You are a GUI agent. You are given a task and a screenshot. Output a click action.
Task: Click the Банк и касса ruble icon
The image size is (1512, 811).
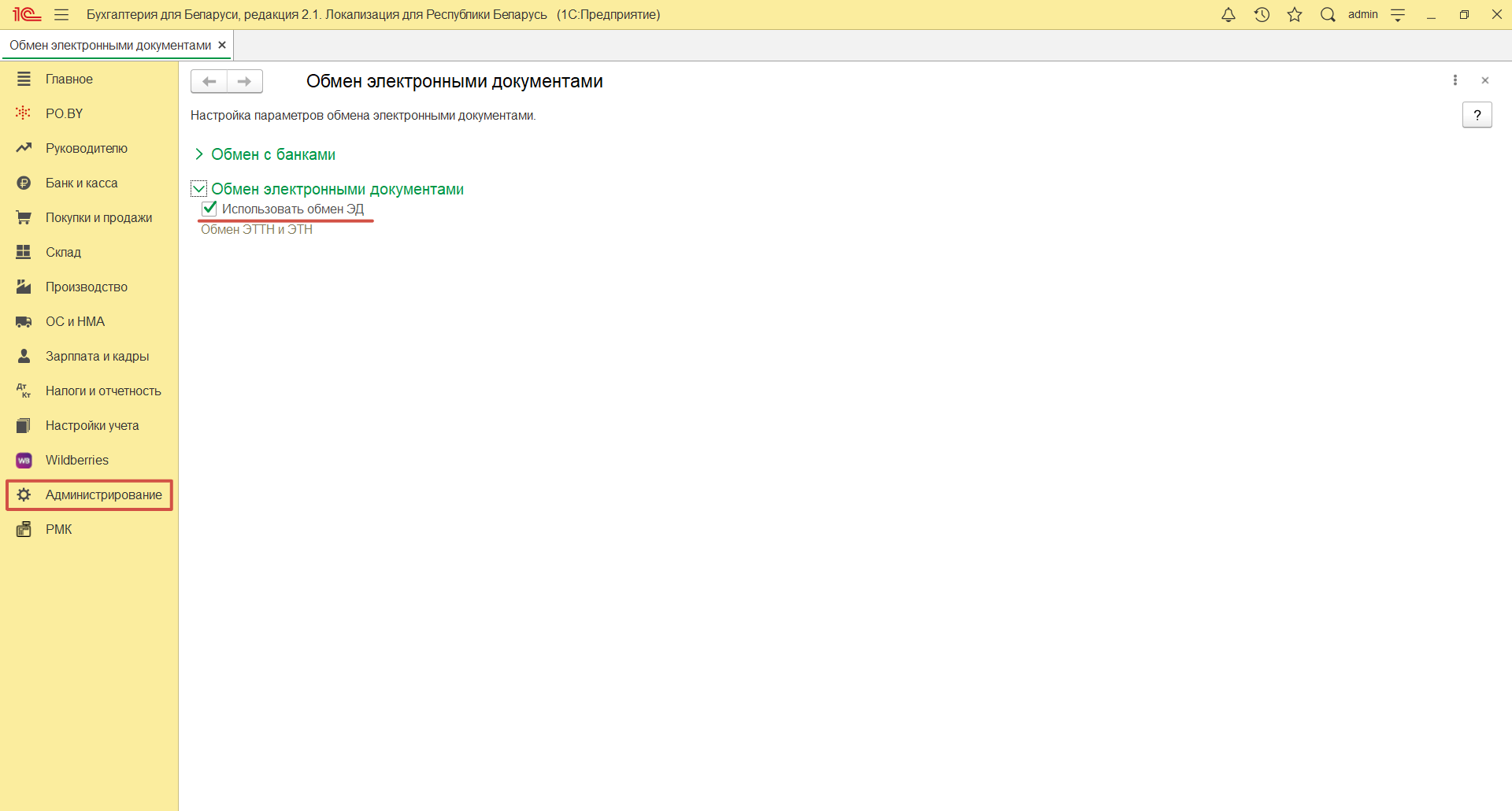coord(24,183)
